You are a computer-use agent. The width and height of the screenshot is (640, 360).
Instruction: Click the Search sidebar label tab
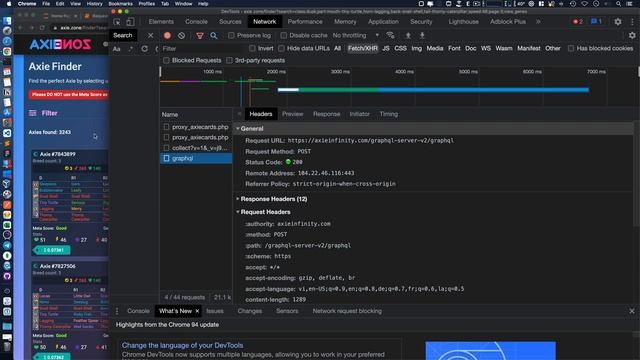tap(122, 36)
